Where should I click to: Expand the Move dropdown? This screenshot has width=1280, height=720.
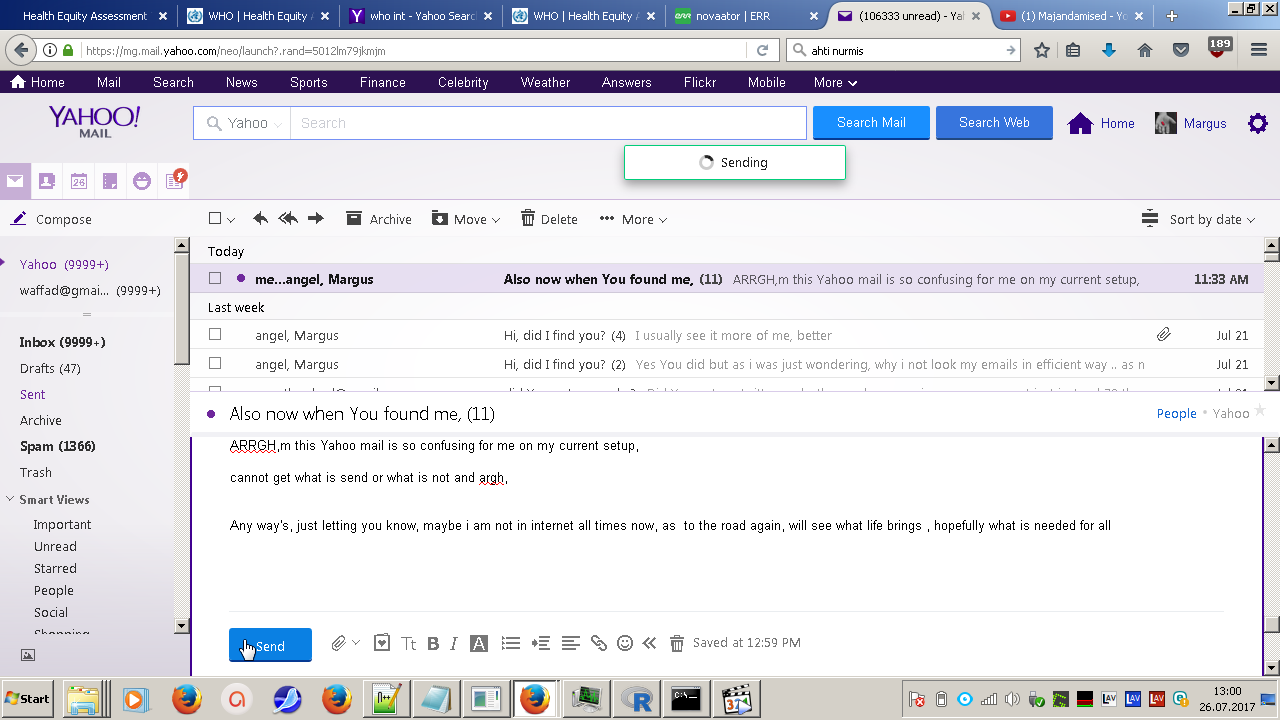[x=466, y=219]
